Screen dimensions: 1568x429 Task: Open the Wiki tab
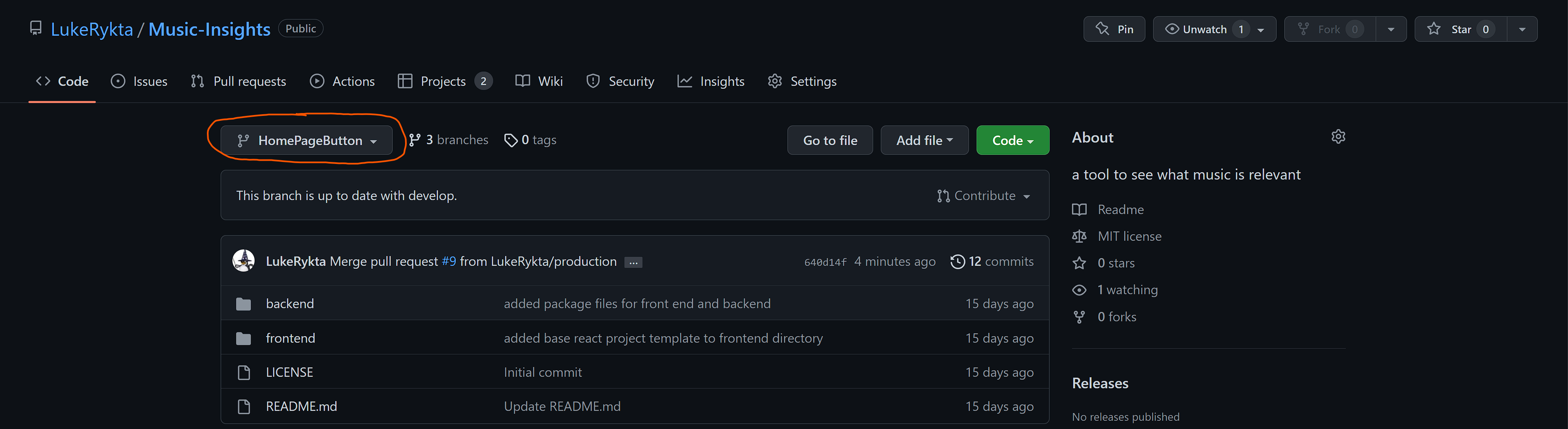click(x=539, y=81)
